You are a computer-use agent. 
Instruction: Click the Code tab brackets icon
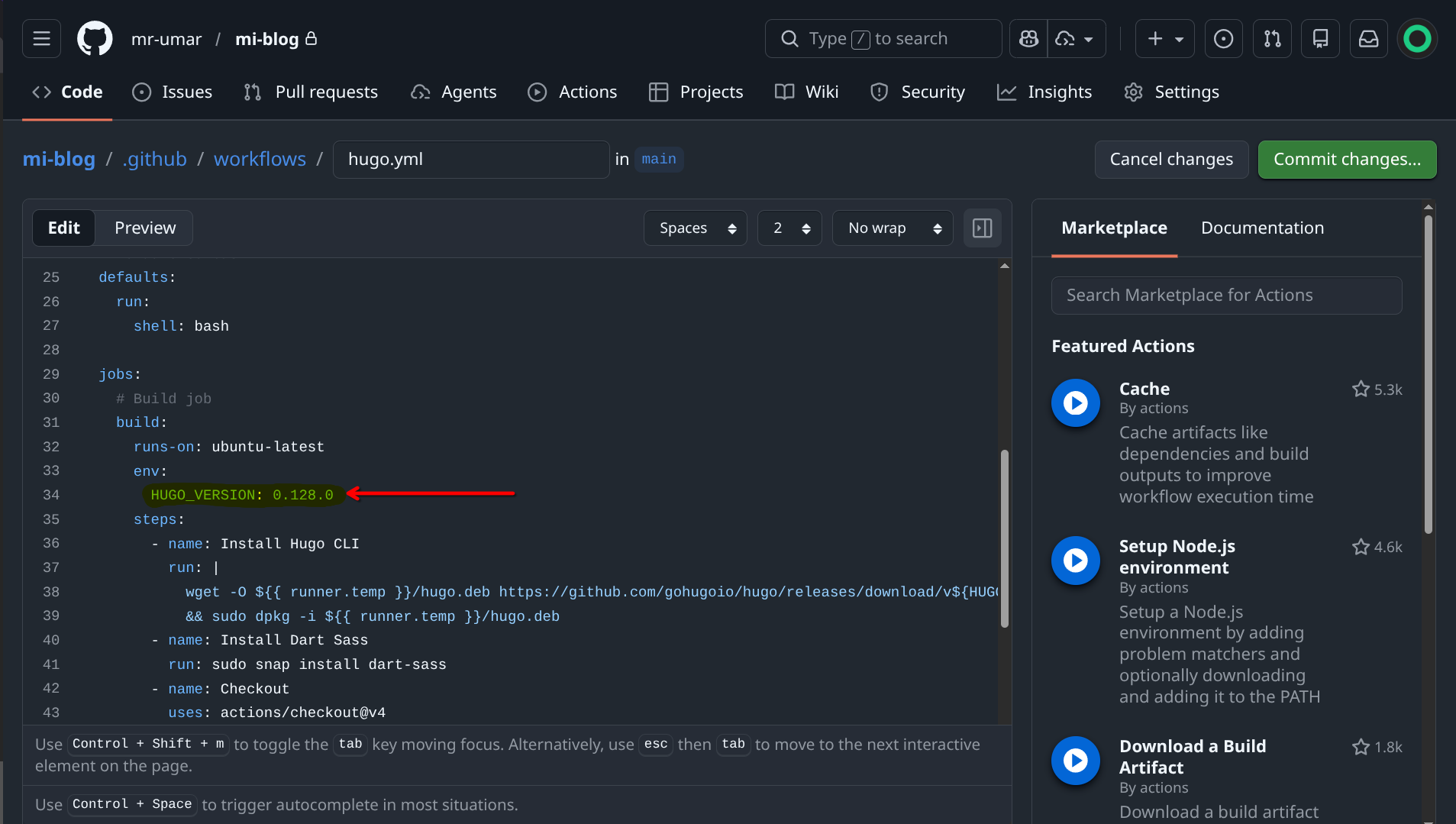click(x=42, y=92)
